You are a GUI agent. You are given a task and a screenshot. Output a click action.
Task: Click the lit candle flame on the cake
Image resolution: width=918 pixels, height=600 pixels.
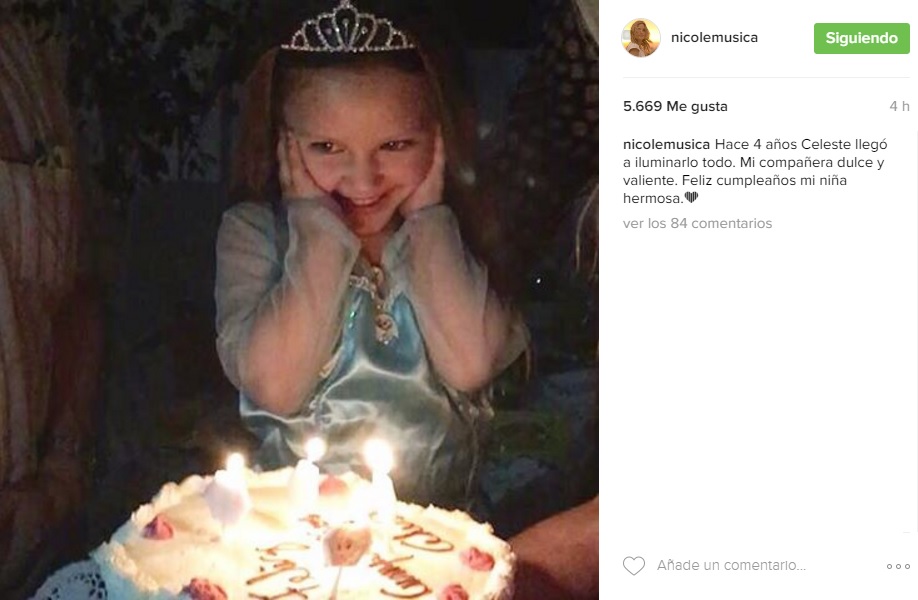click(x=378, y=455)
